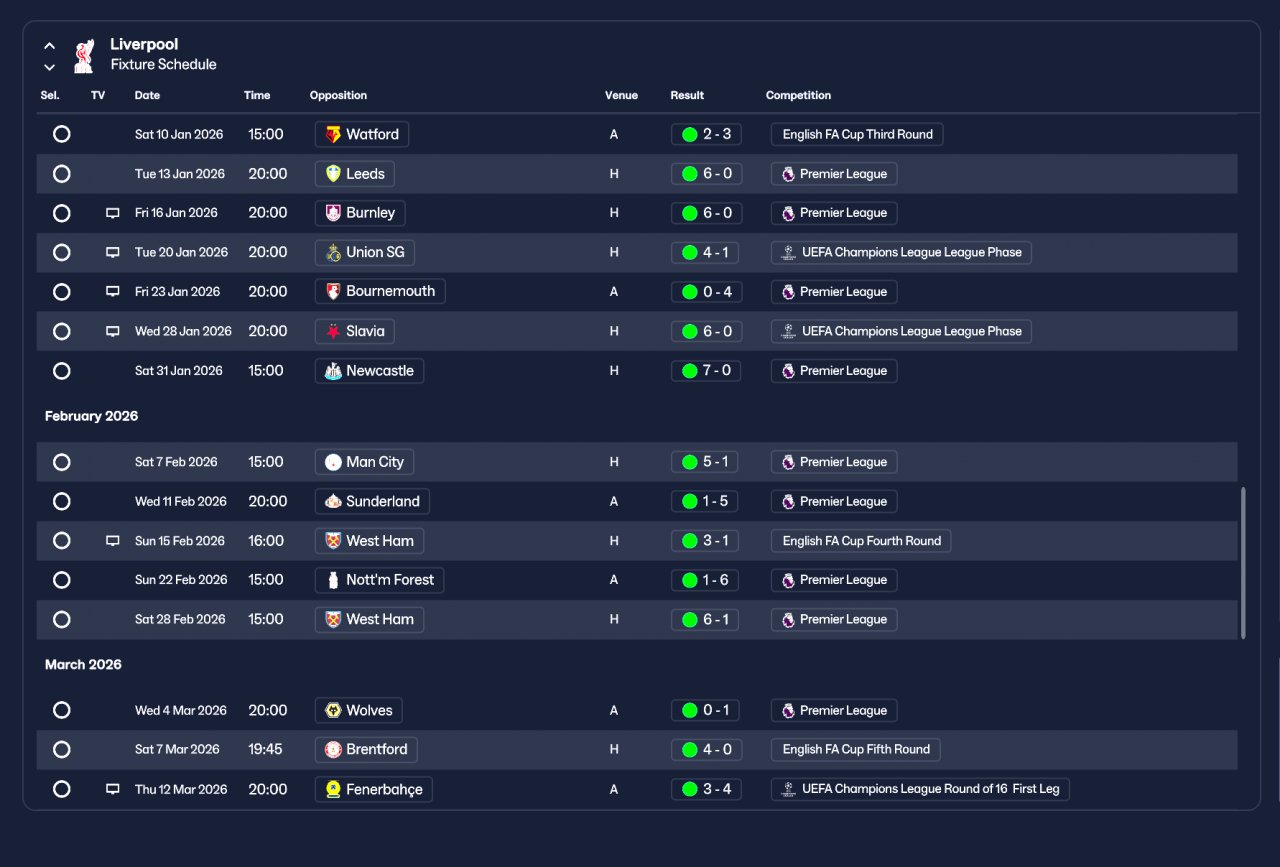Click the up chevron beside Liverpool
Viewport: 1280px width, 867px height.
pyautogui.click(x=49, y=46)
